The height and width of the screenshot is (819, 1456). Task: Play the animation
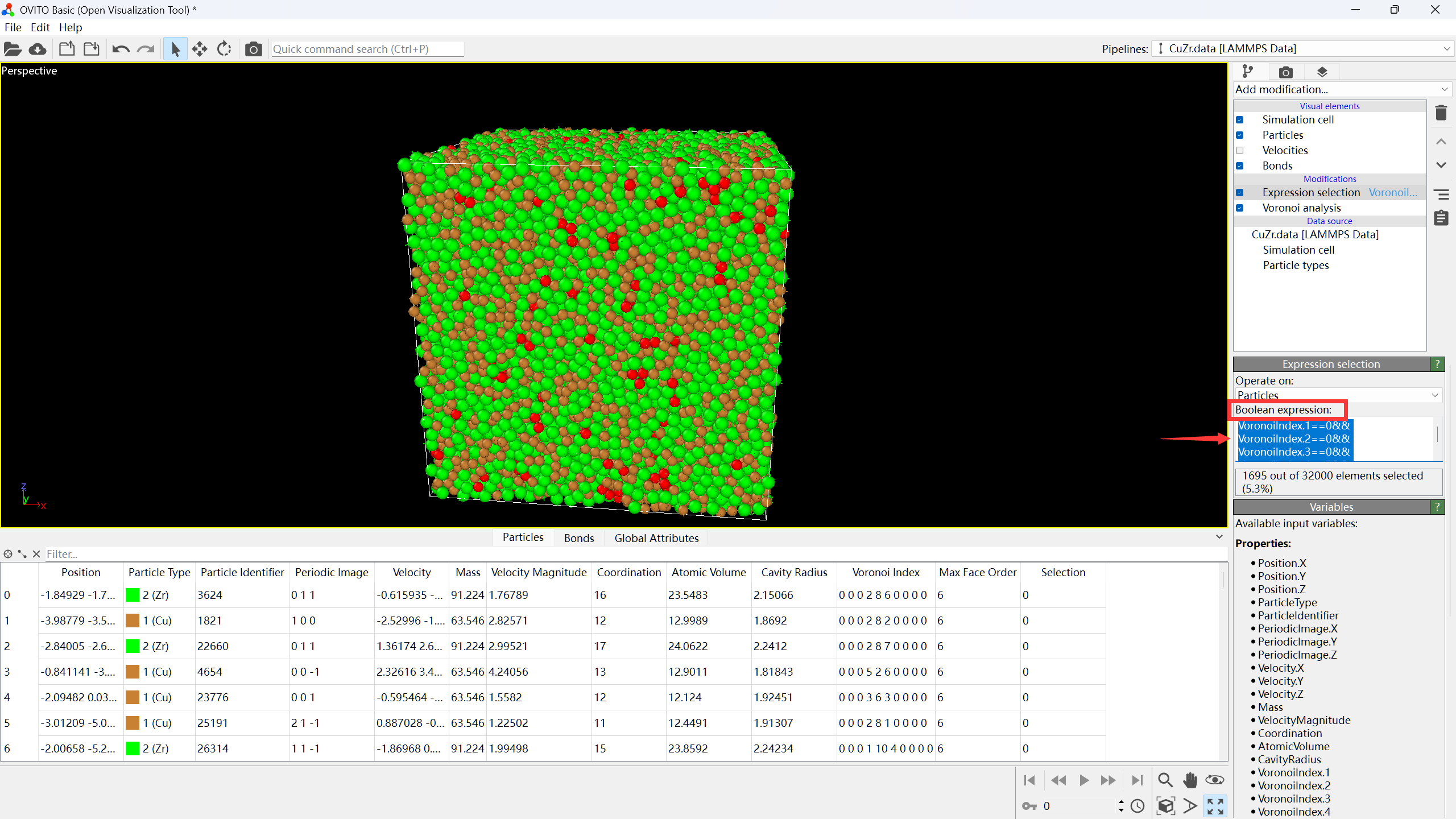pos(1084,780)
